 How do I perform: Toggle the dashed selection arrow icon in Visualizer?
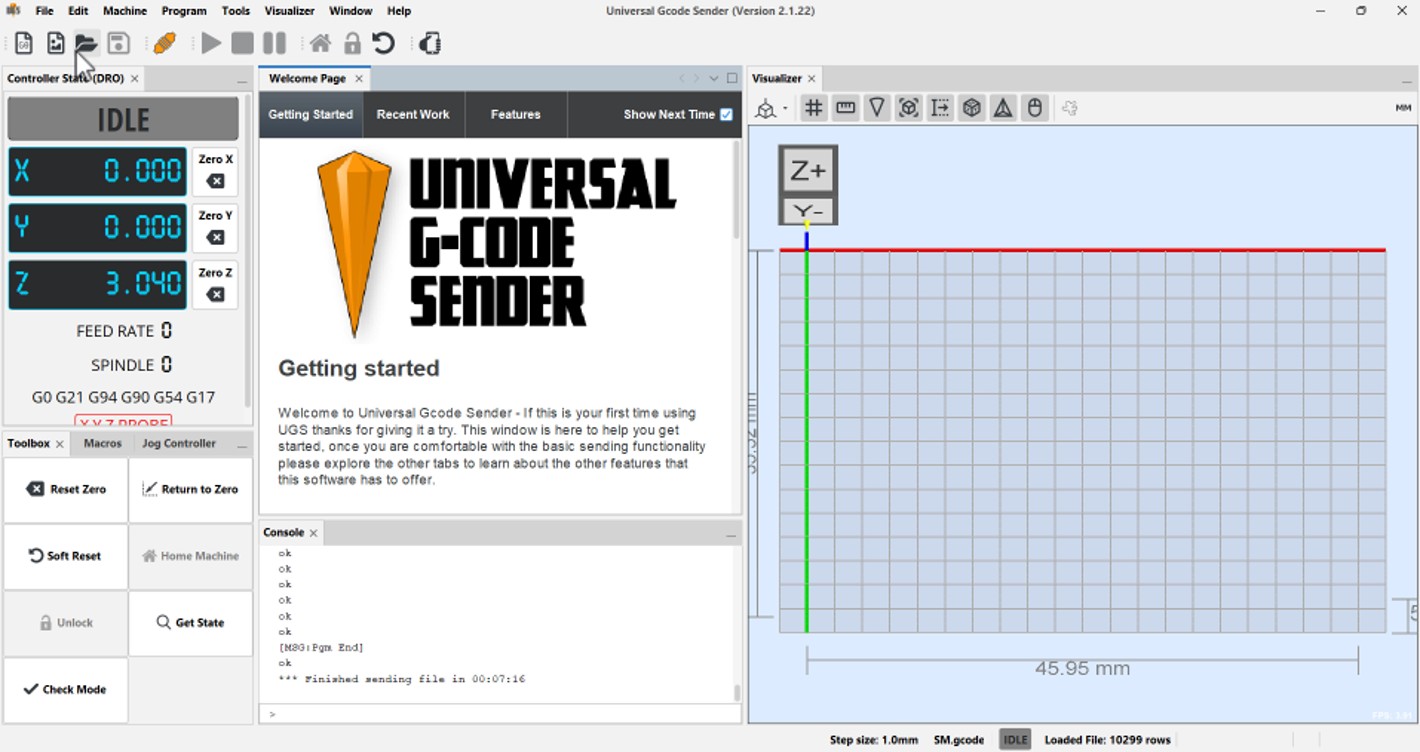pyautogui.click(x=940, y=108)
